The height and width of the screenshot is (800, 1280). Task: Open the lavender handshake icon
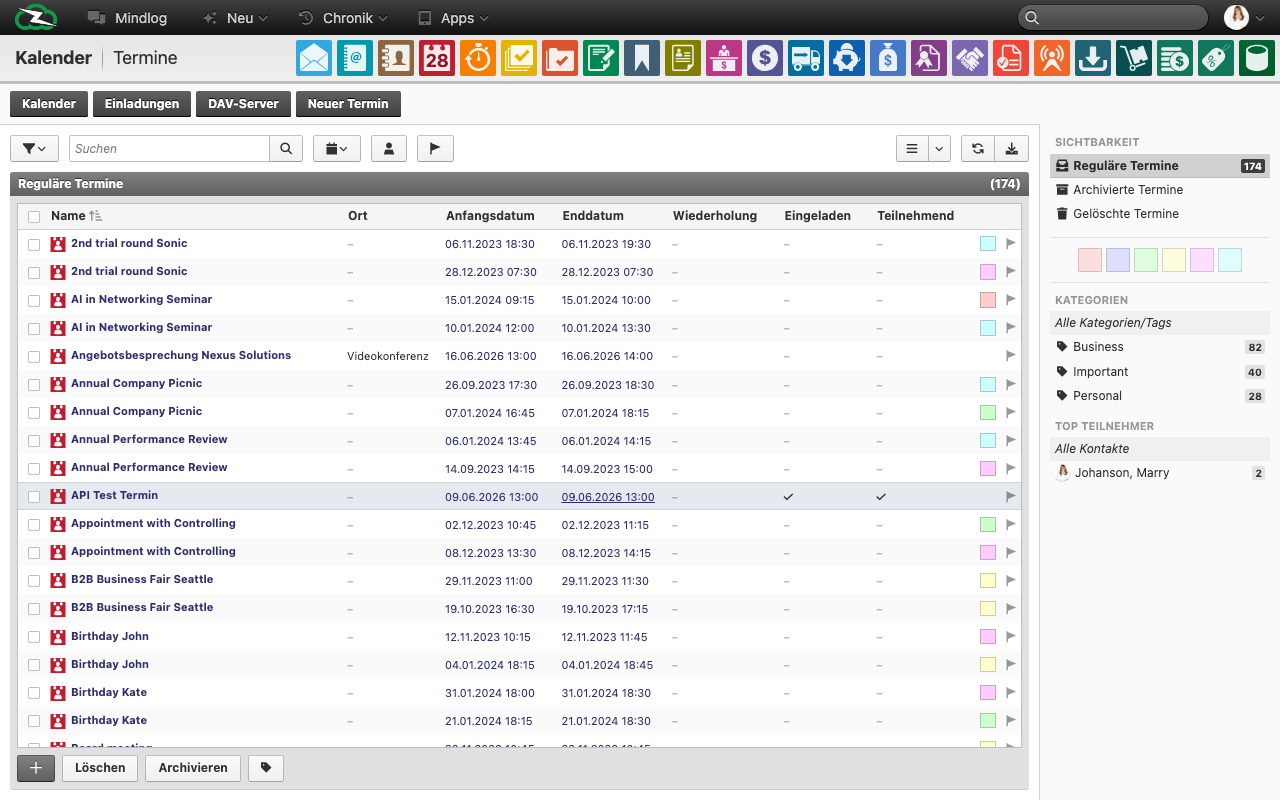[x=970, y=58]
